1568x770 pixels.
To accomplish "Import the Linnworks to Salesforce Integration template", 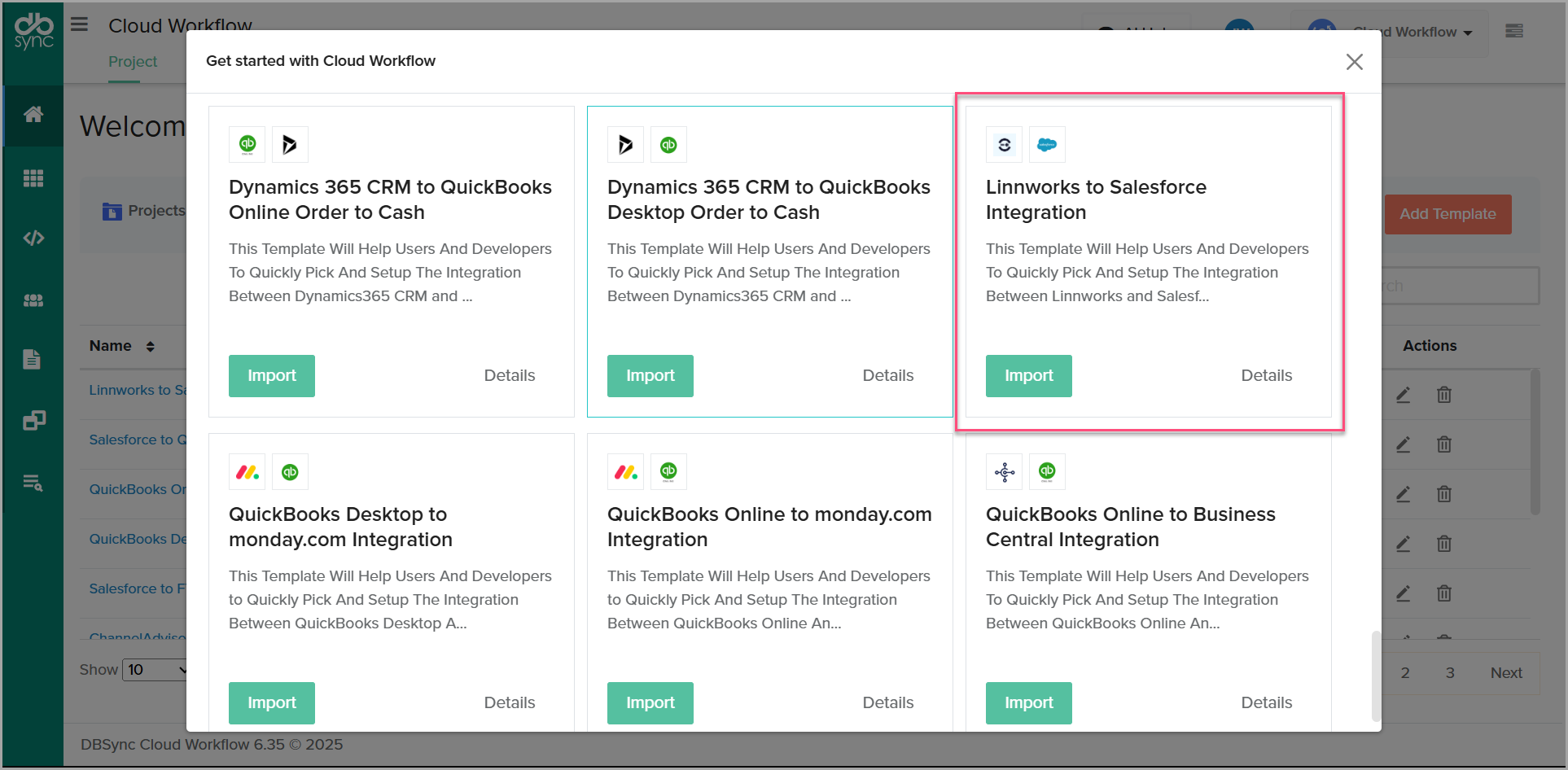I will 1028,376.
